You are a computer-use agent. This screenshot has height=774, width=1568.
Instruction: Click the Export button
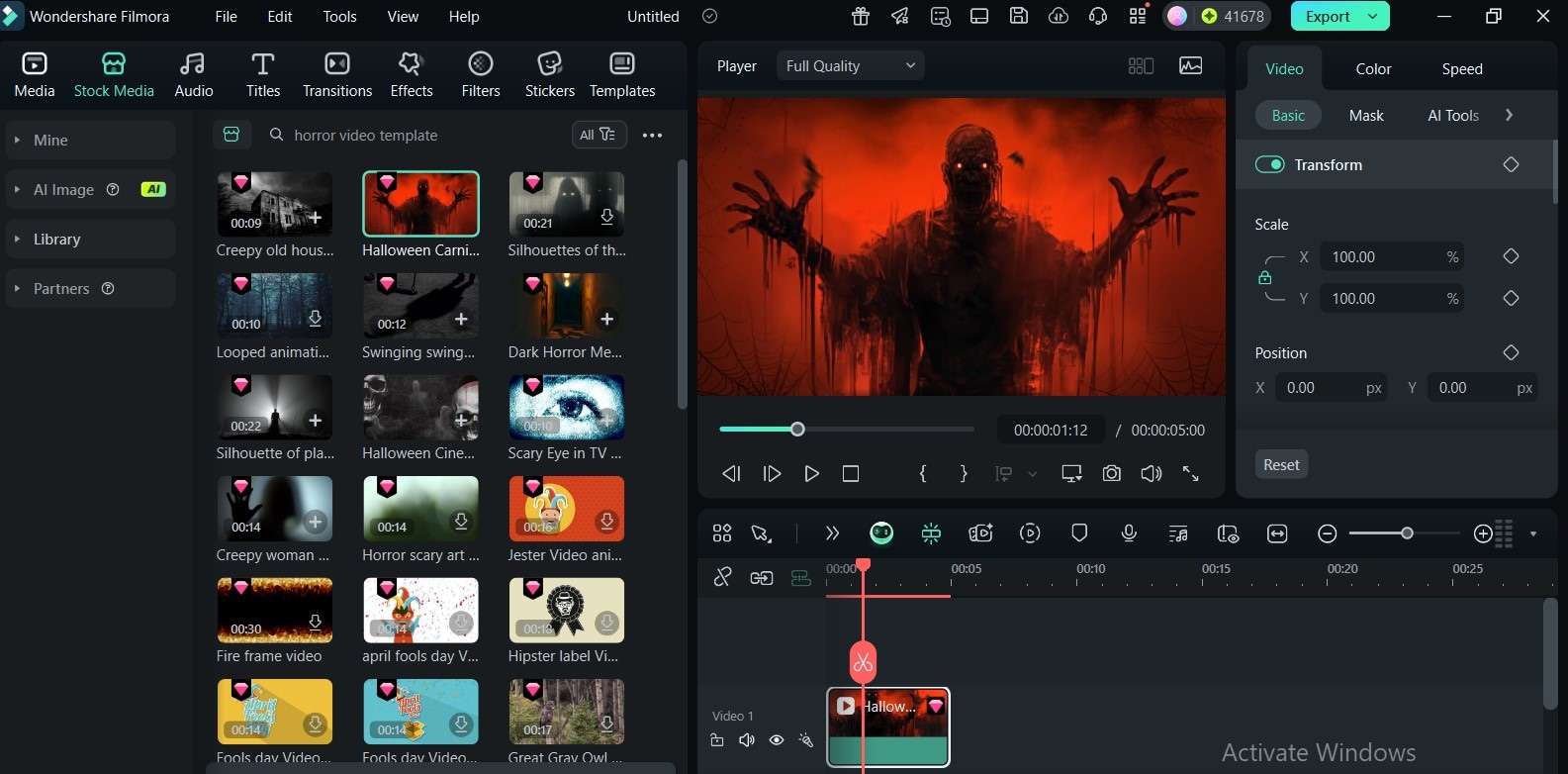(x=1328, y=16)
